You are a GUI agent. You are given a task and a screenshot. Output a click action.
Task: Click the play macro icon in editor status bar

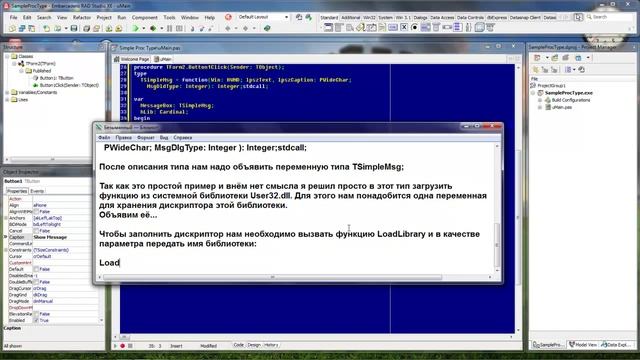115,346
